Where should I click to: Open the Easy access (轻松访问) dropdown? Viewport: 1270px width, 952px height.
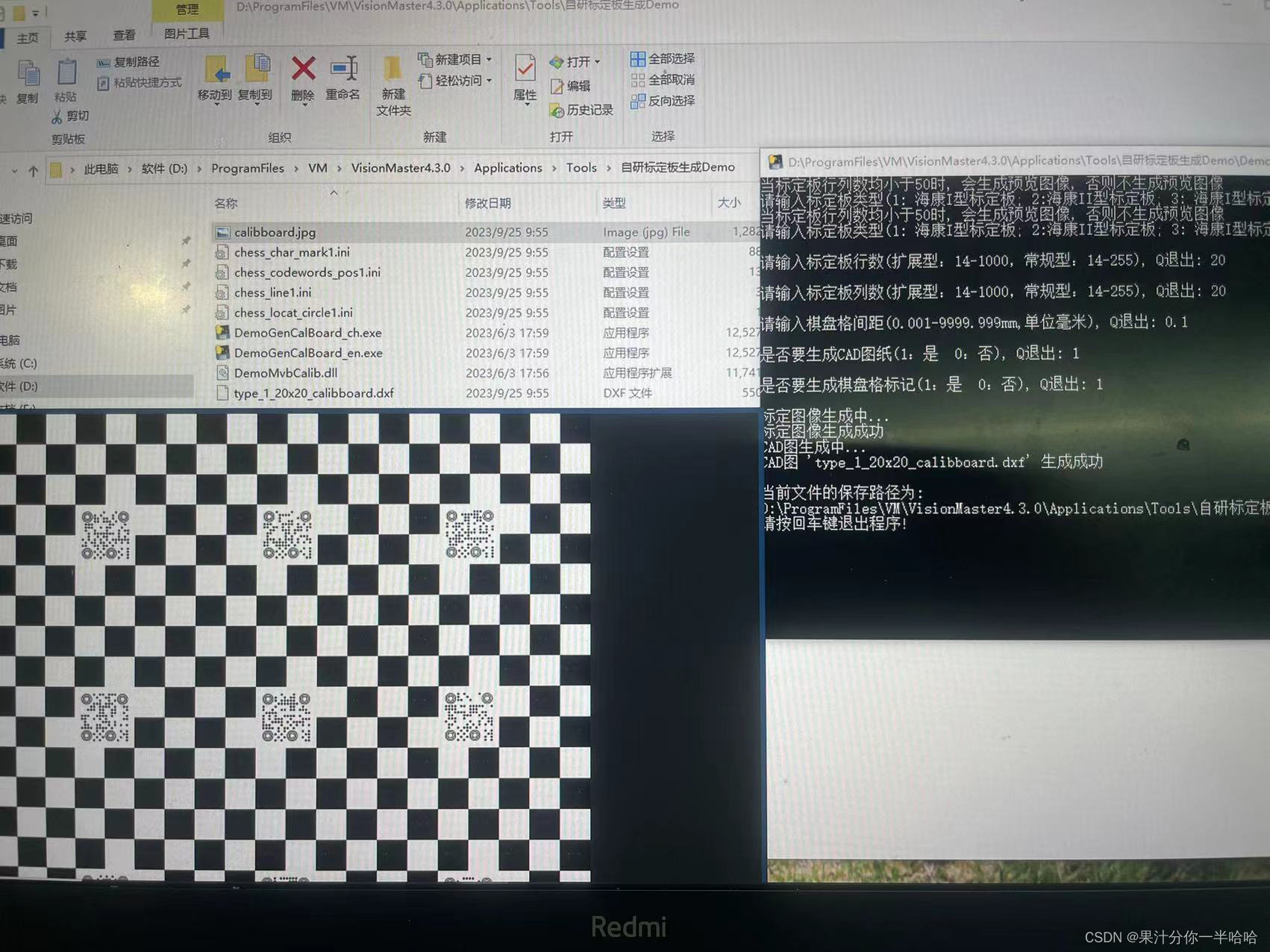pyautogui.click(x=455, y=81)
